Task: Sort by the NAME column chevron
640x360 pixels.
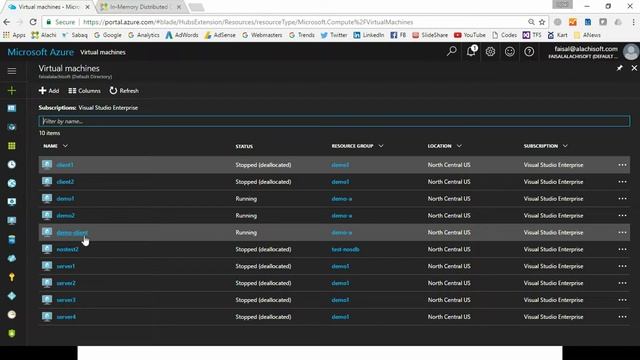Action: [x=65, y=146]
